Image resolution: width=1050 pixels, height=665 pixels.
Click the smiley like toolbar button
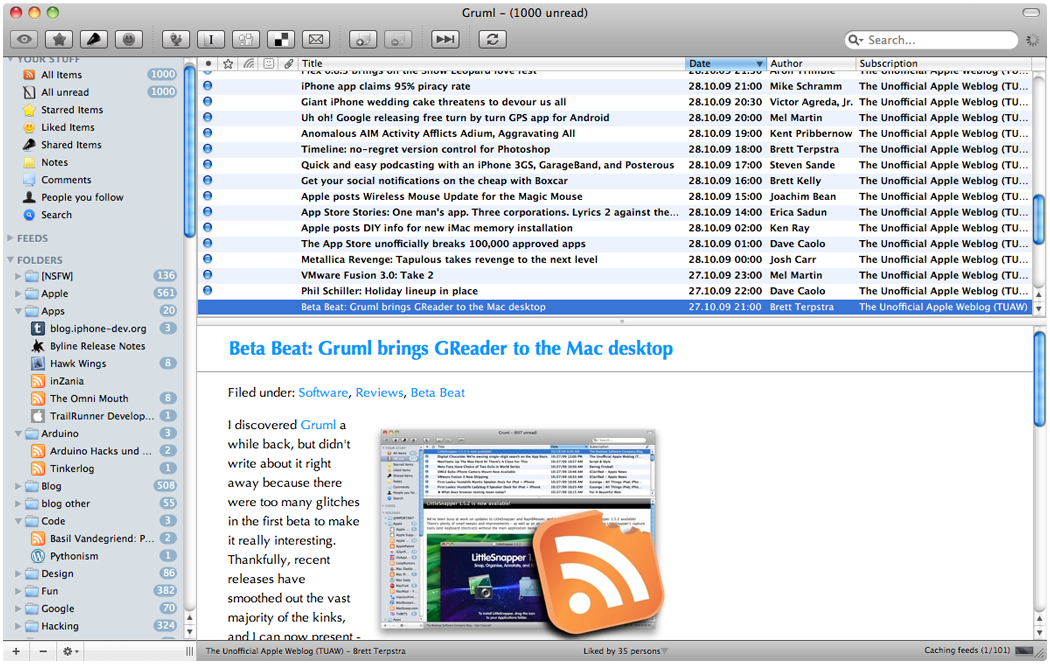coord(129,40)
